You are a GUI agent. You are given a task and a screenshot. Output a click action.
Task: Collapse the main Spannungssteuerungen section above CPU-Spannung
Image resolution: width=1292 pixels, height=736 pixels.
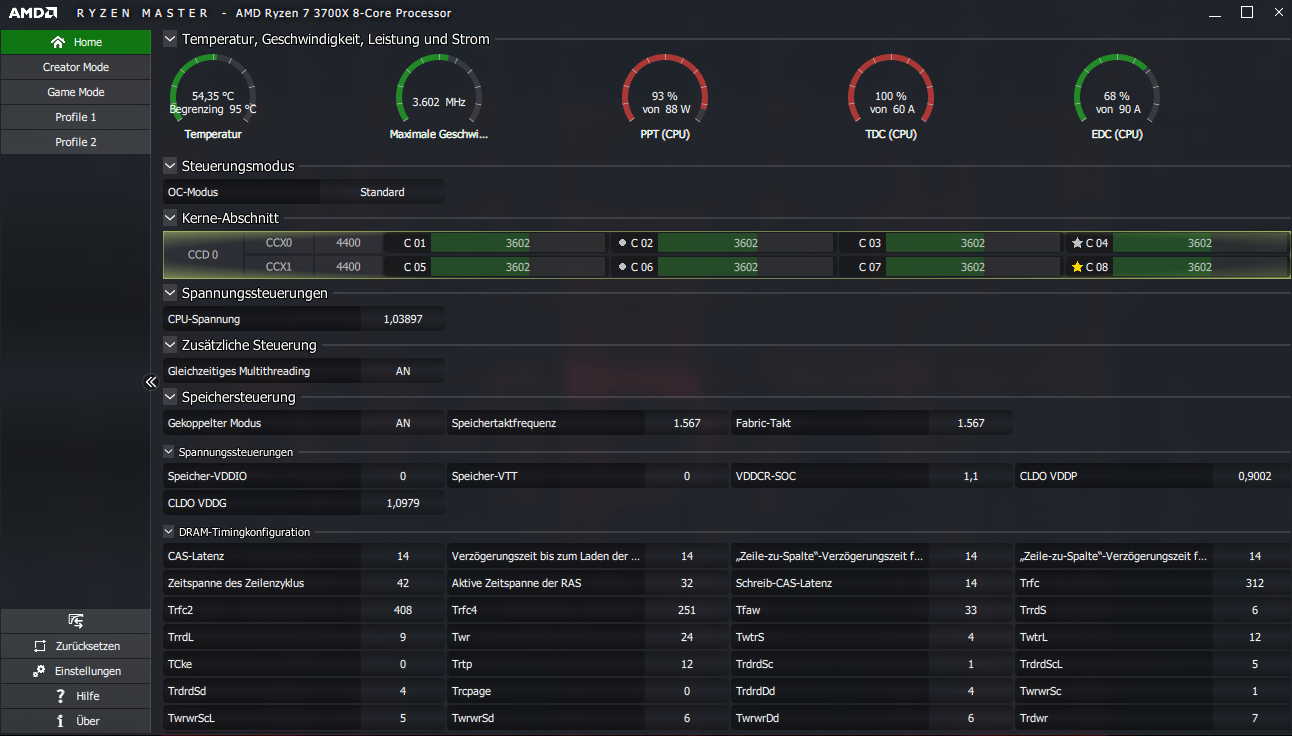pos(170,293)
